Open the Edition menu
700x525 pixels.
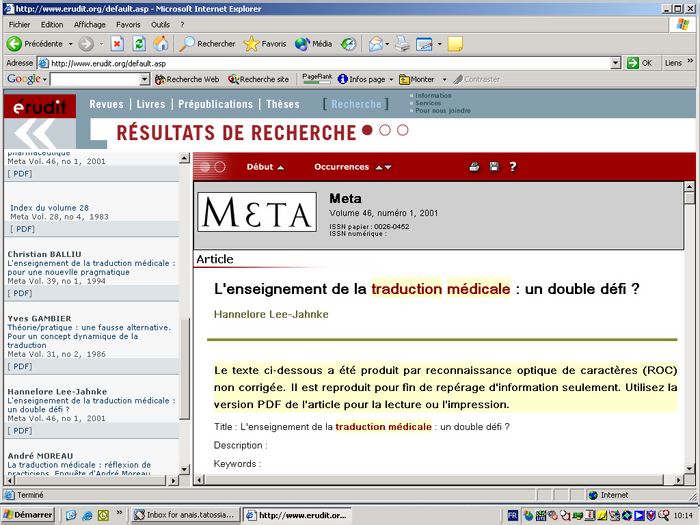52,25
